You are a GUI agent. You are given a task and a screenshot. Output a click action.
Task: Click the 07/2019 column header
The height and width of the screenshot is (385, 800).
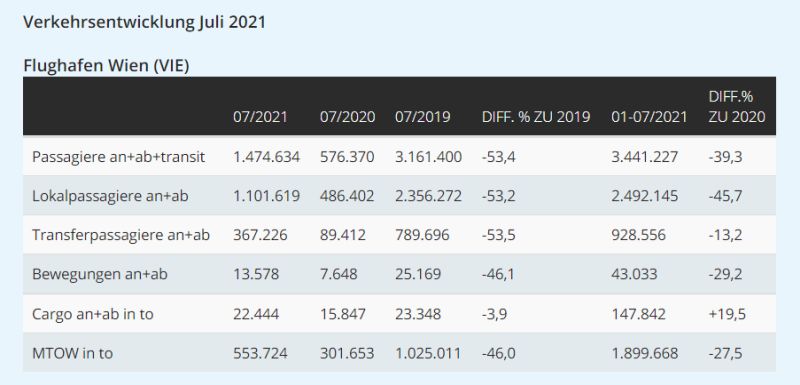point(422,117)
